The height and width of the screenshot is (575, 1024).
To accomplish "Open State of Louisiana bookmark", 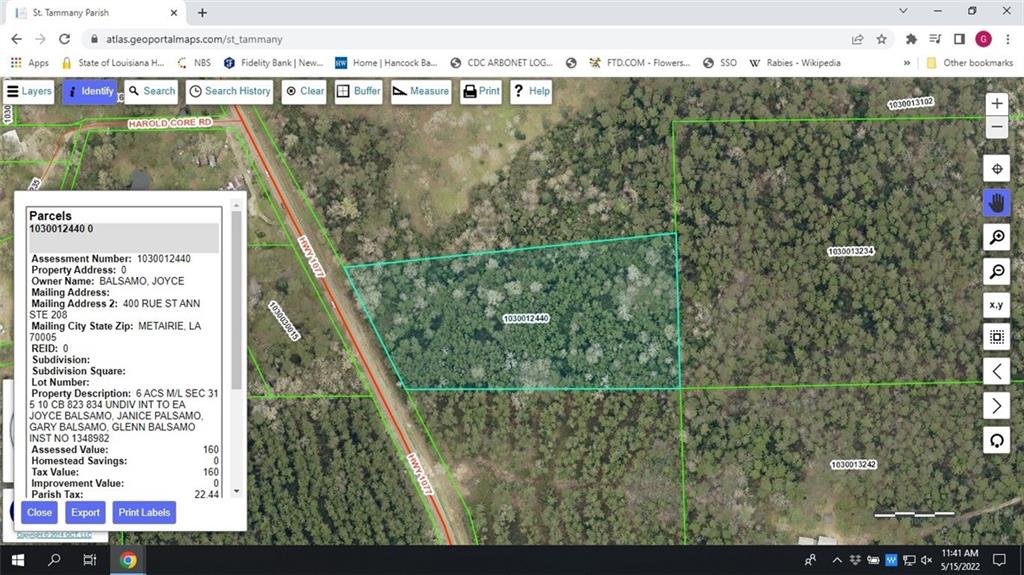I will pos(112,63).
